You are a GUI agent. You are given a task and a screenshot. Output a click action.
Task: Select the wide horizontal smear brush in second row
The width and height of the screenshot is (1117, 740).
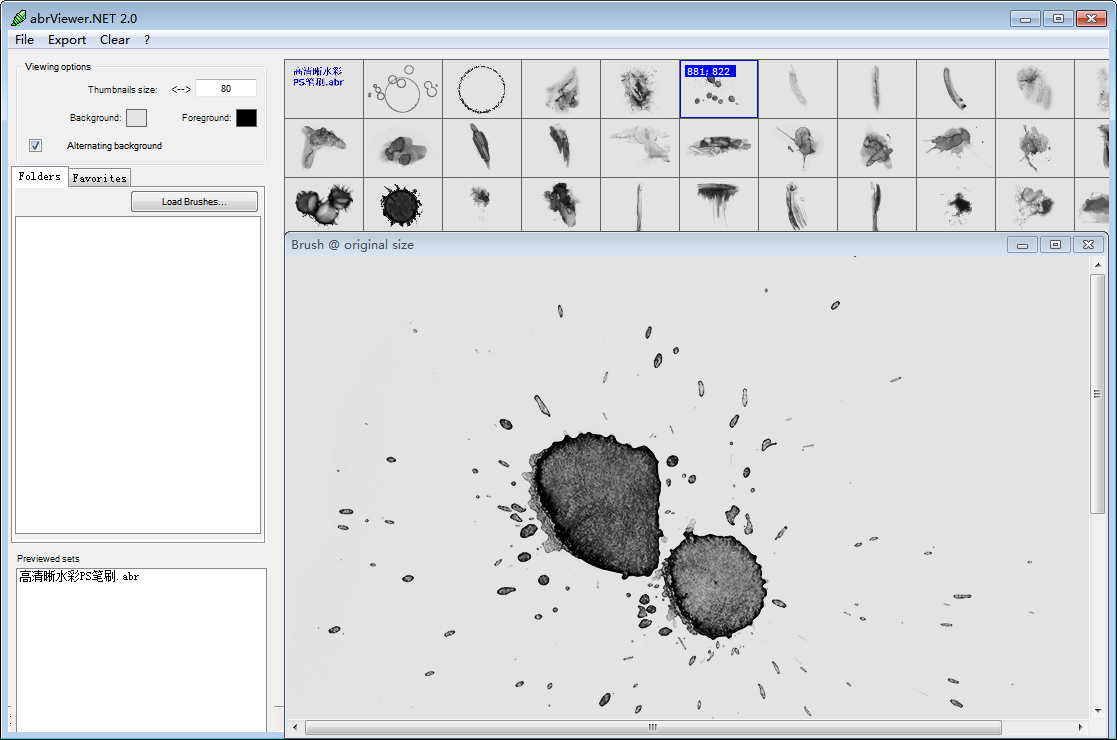pos(719,148)
